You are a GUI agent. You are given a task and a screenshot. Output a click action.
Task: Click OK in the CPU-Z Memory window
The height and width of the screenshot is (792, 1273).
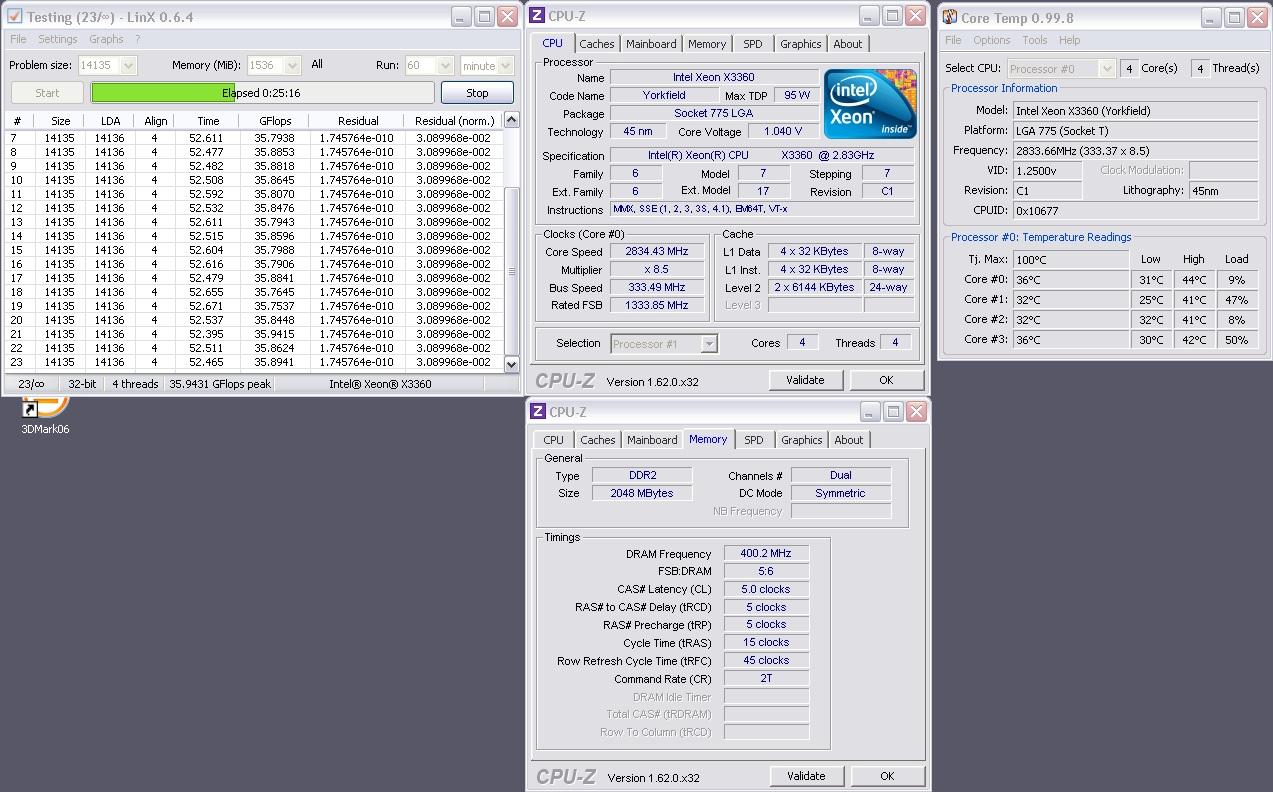(887, 776)
